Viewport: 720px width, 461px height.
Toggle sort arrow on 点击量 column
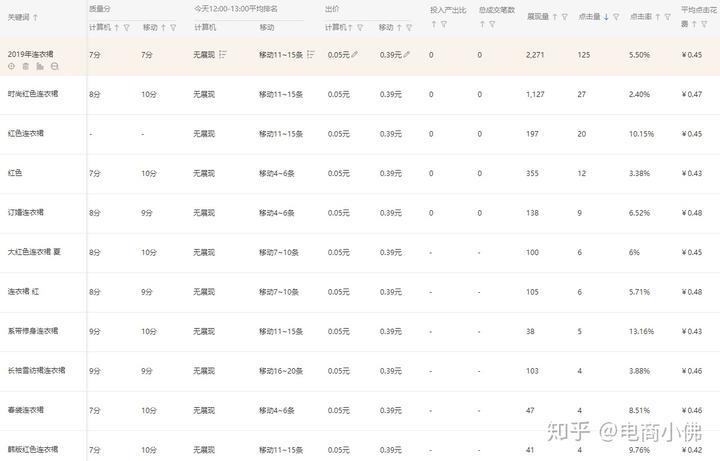(606, 17)
